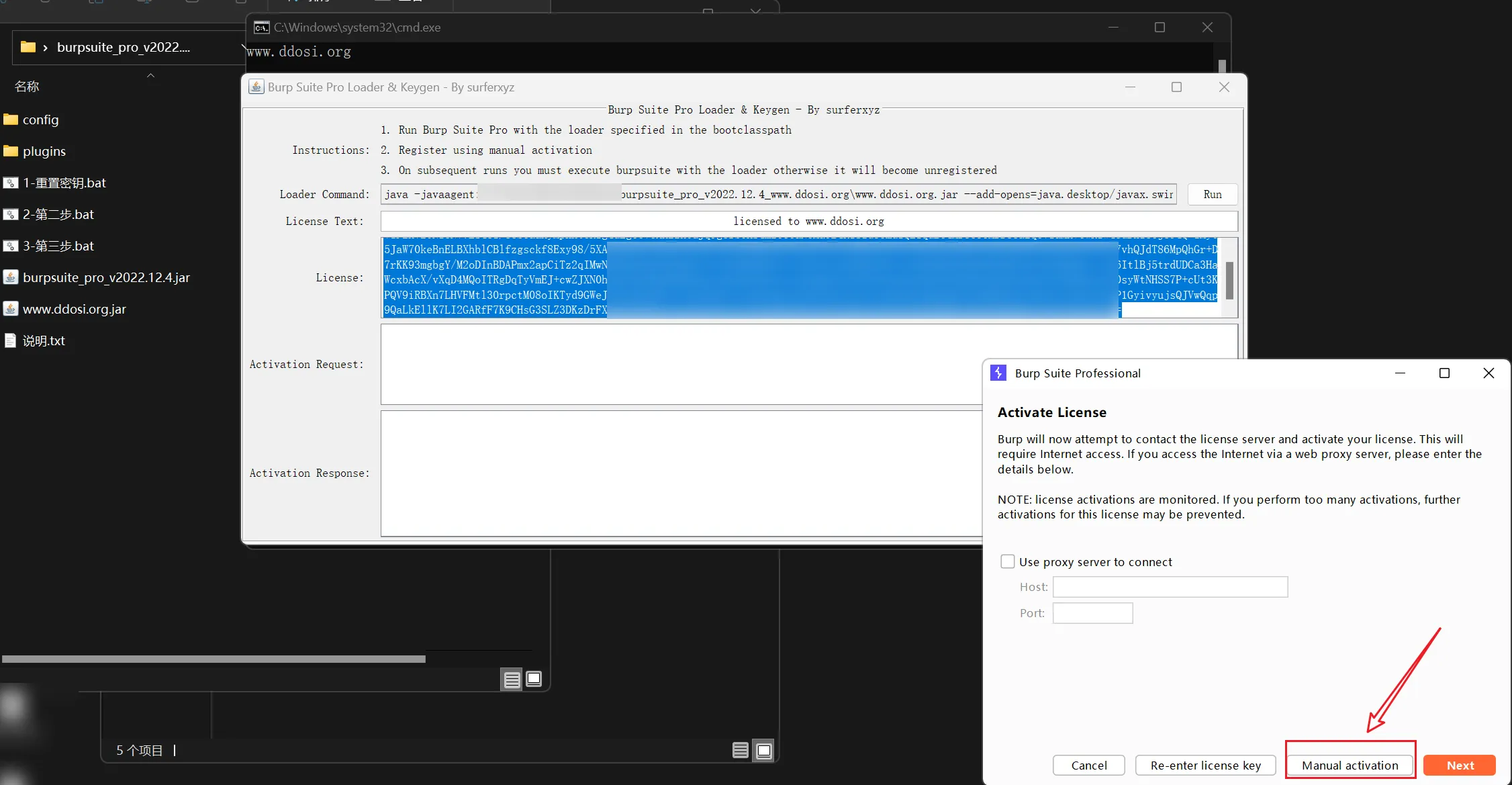The height and width of the screenshot is (785, 1512).
Task: Click the Re-enter license key button
Action: [x=1206, y=766]
